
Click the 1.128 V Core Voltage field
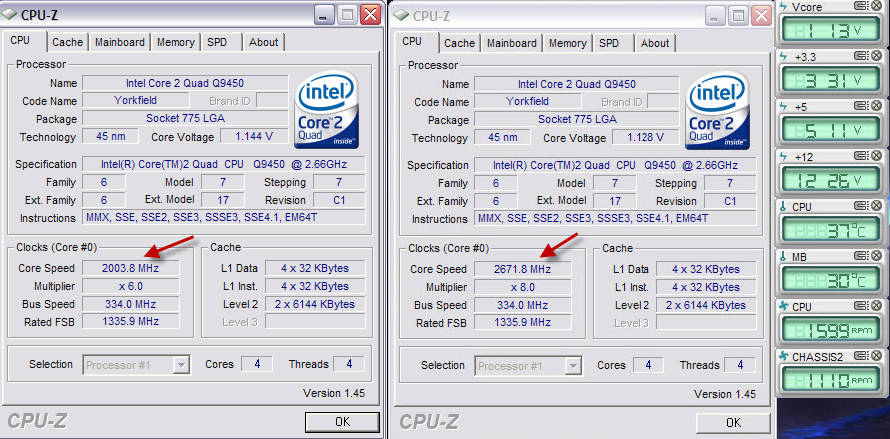(x=646, y=138)
